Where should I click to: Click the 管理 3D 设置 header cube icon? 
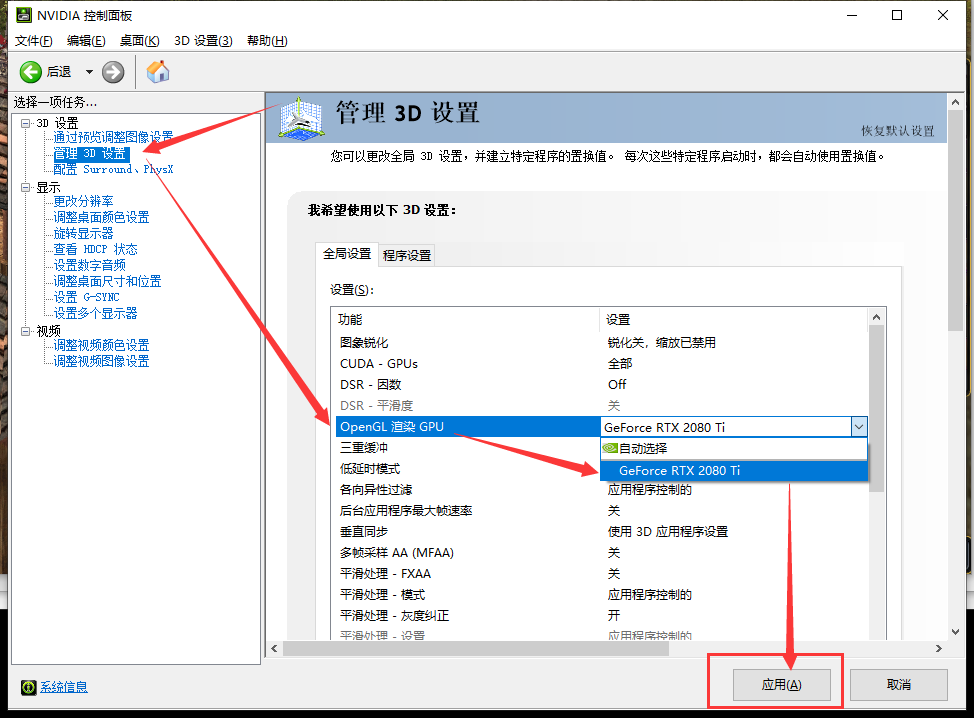click(x=301, y=117)
